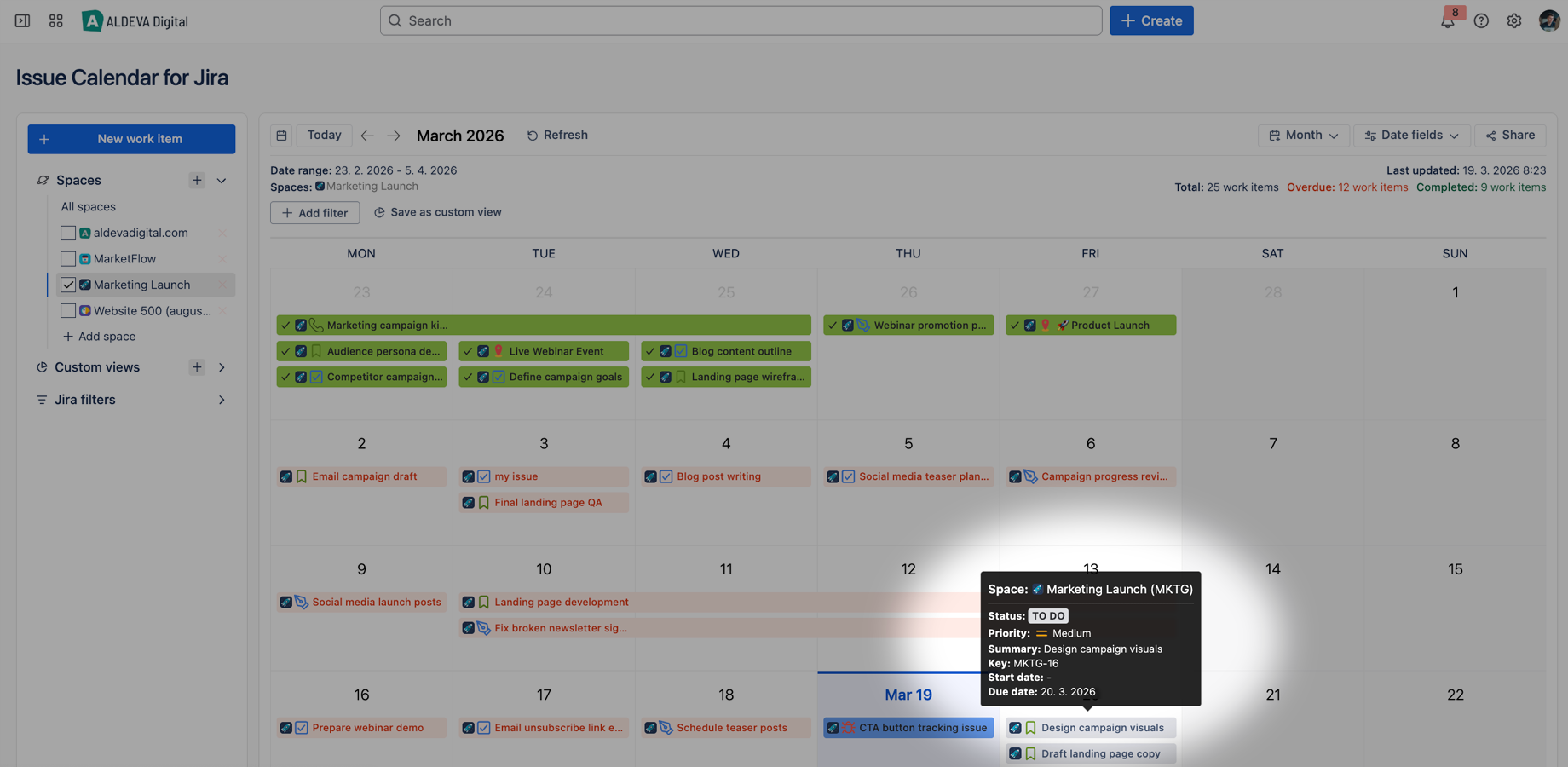Click the plus icon next to Spaces
Screen dimensions: 1568x767
pyautogui.click(x=197, y=180)
